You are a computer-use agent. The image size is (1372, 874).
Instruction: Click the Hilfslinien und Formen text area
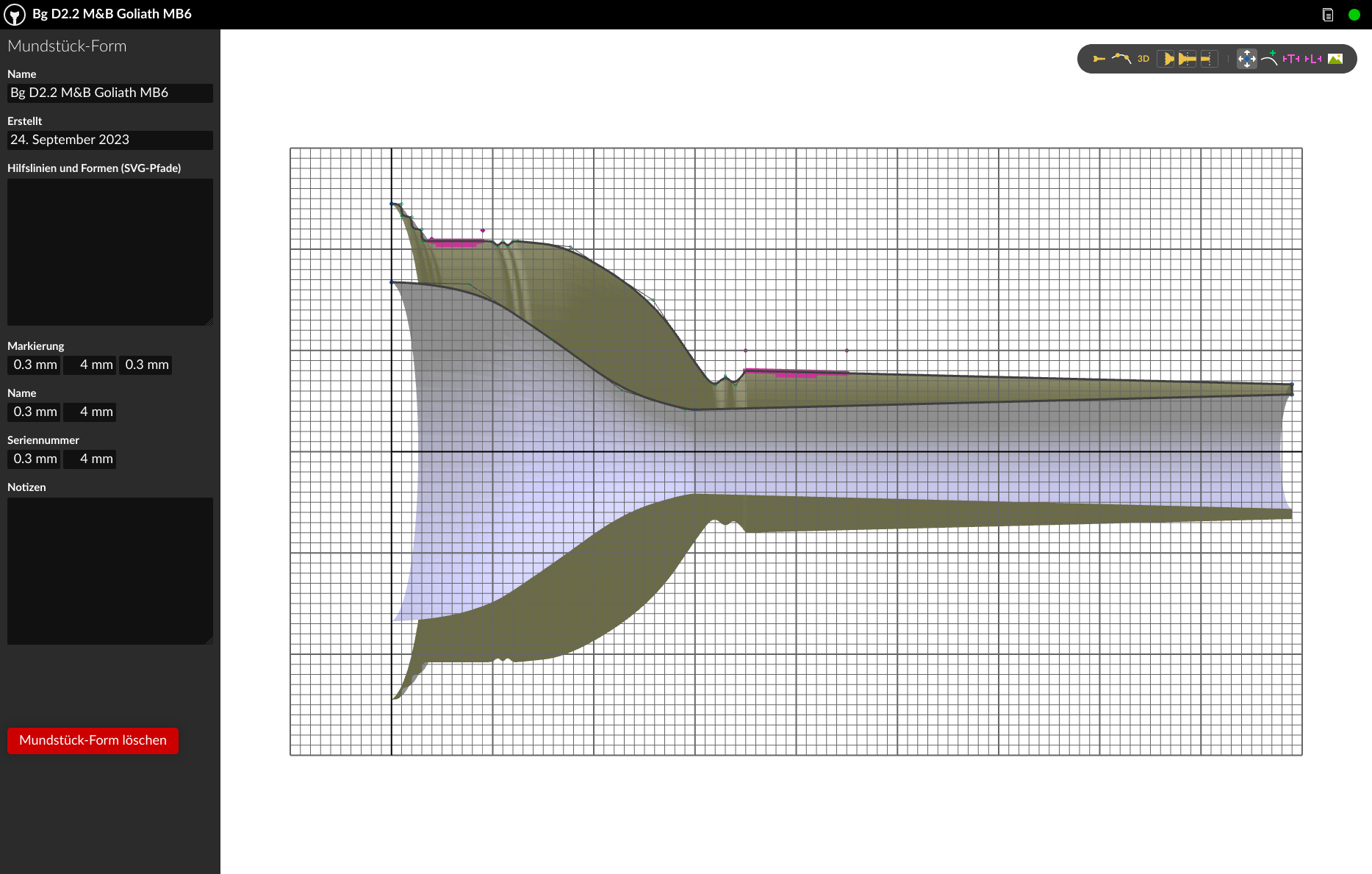pyautogui.click(x=110, y=252)
